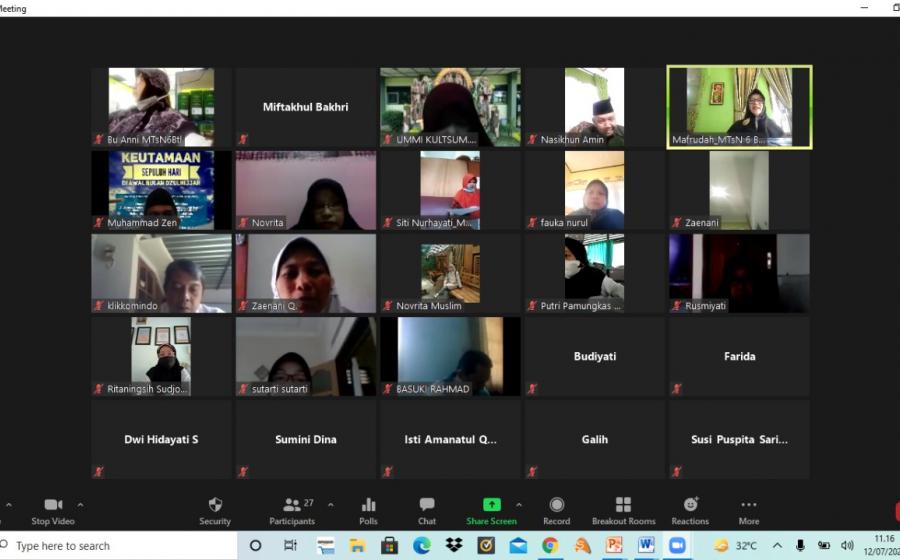Image resolution: width=900 pixels, height=560 pixels.
Task: Expand the arrow next to Participants
Action: (x=331, y=504)
